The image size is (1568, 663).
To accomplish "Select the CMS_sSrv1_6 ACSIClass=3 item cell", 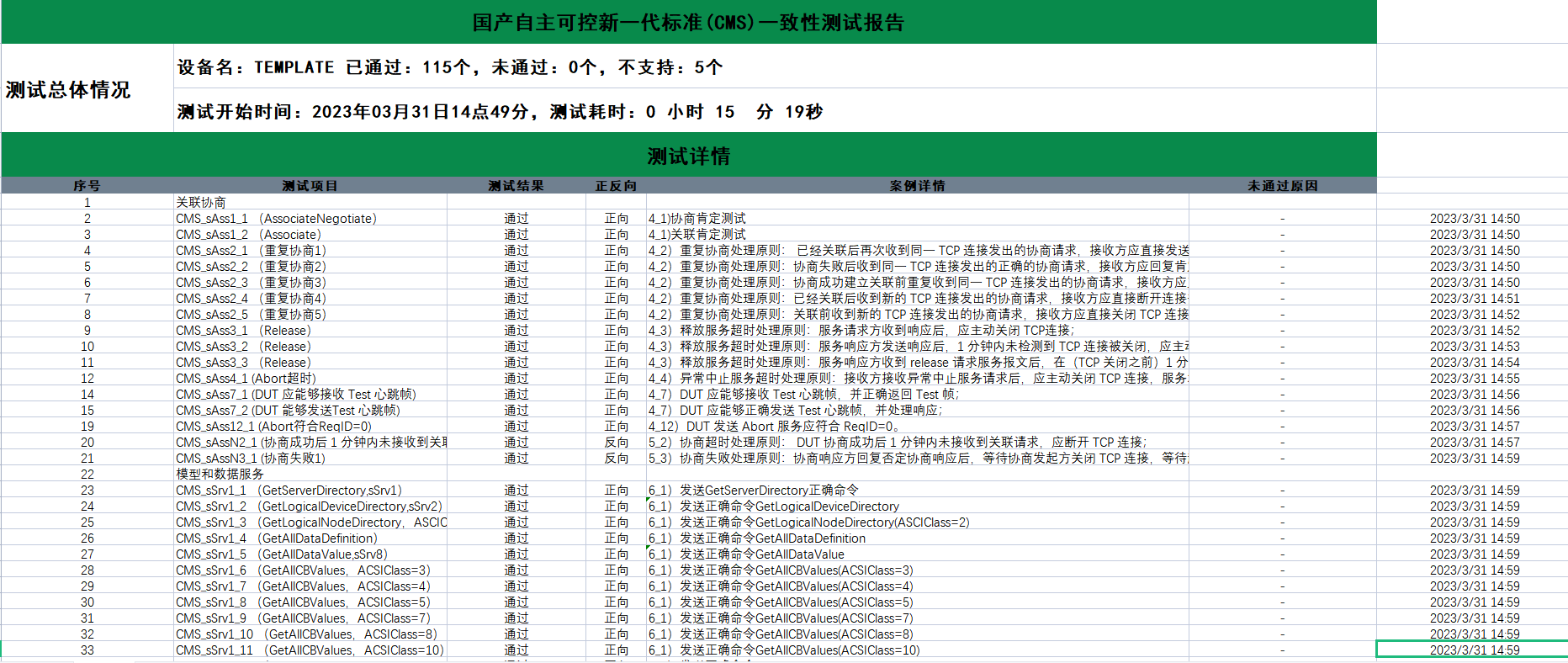I will click(x=310, y=570).
